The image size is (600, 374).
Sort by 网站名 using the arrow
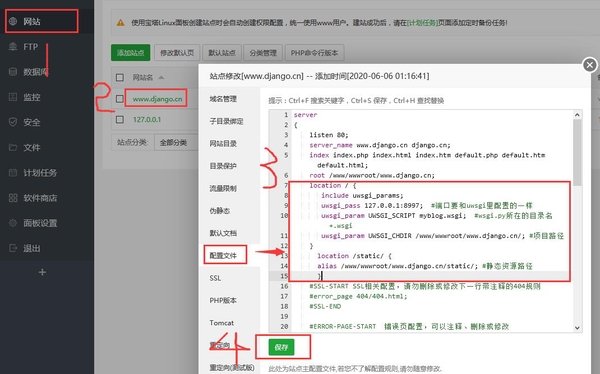click(x=161, y=77)
